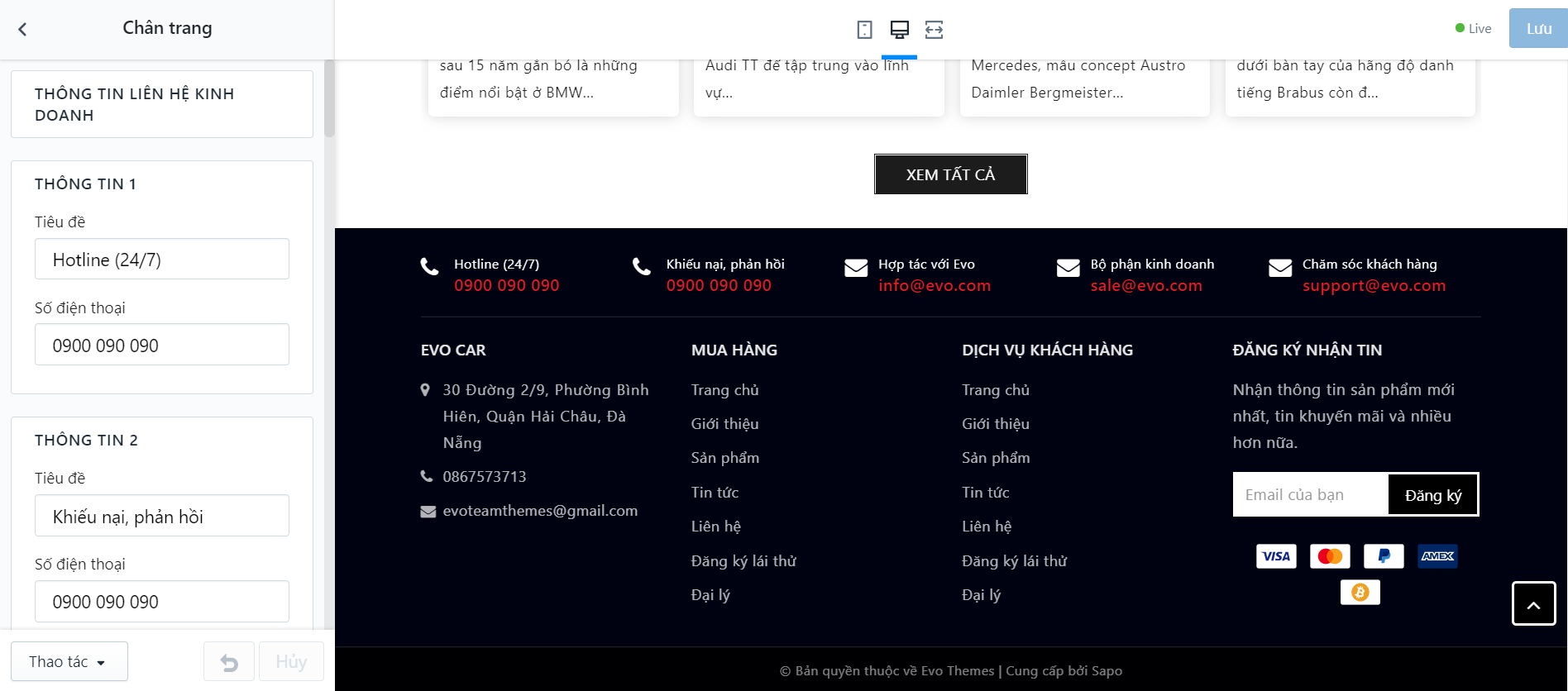Click Trang chủ under MUA HÀNG
The height and width of the screenshot is (691, 1568).
pos(725,389)
